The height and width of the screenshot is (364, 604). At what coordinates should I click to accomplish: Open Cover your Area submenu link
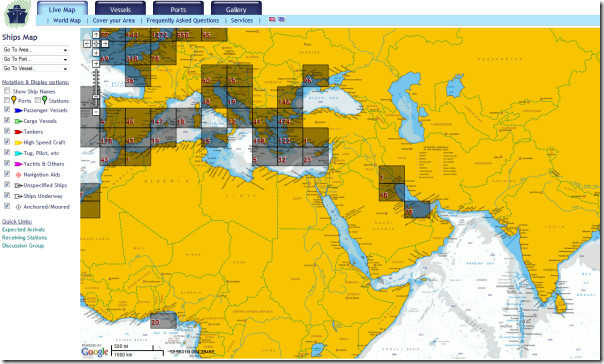coord(114,20)
